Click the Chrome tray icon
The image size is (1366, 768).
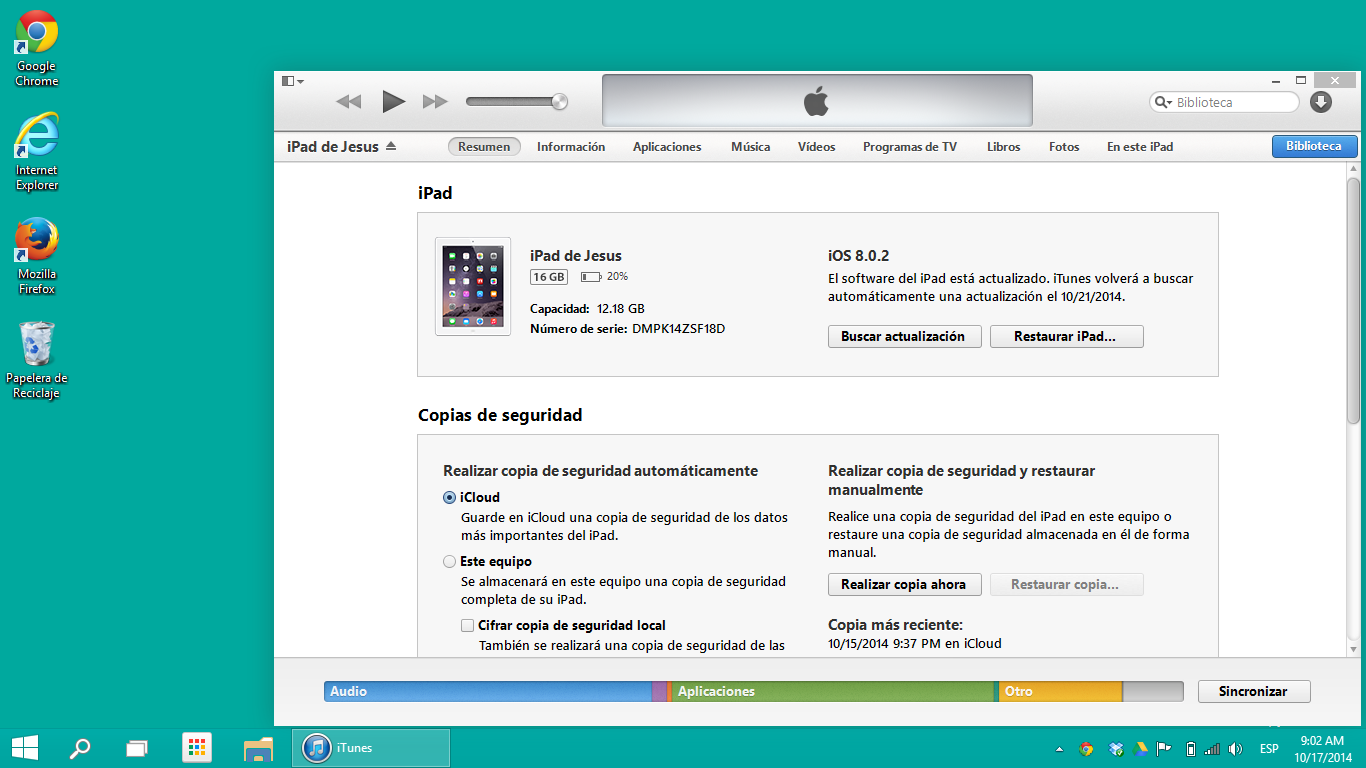pyautogui.click(x=1086, y=748)
